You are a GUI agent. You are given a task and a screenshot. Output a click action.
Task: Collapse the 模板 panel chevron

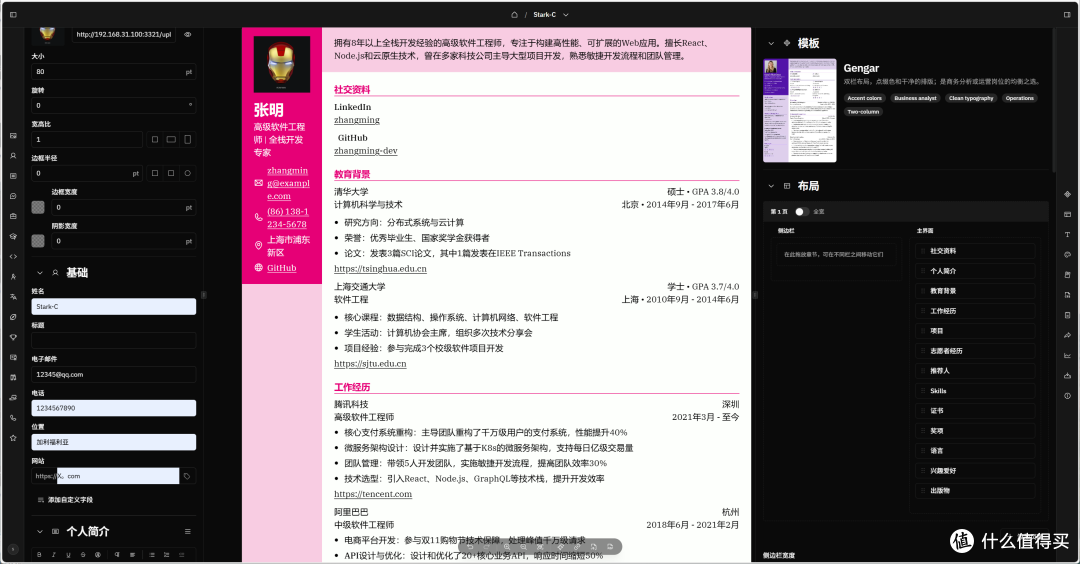(x=771, y=43)
